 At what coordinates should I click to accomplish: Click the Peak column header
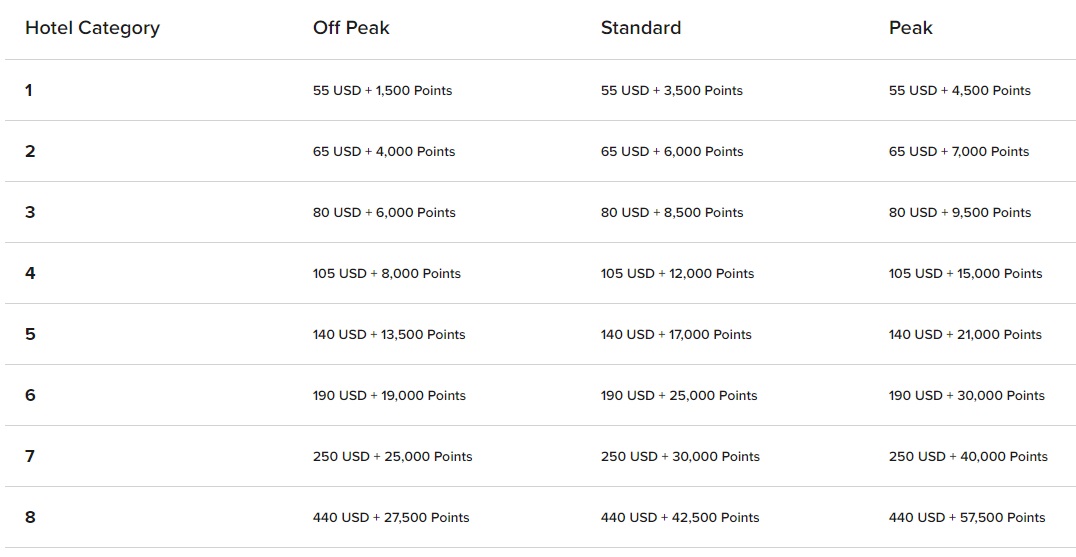pyautogui.click(x=911, y=28)
